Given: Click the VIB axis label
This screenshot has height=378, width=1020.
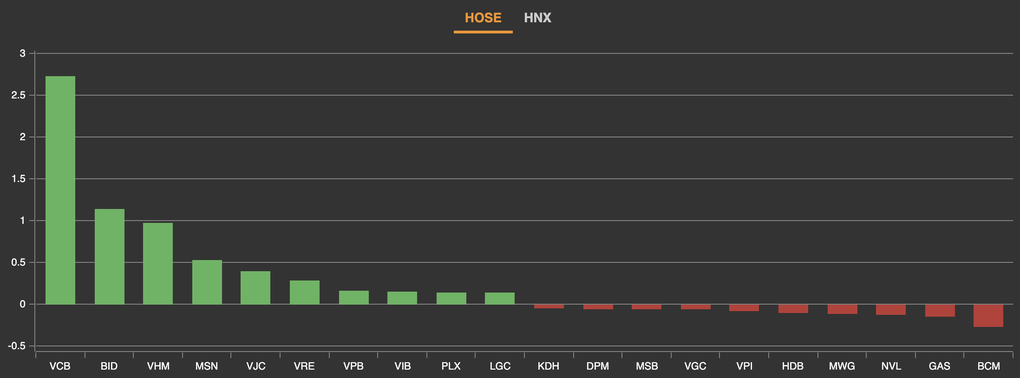Looking at the screenshot, I should (x=402, y=366).
